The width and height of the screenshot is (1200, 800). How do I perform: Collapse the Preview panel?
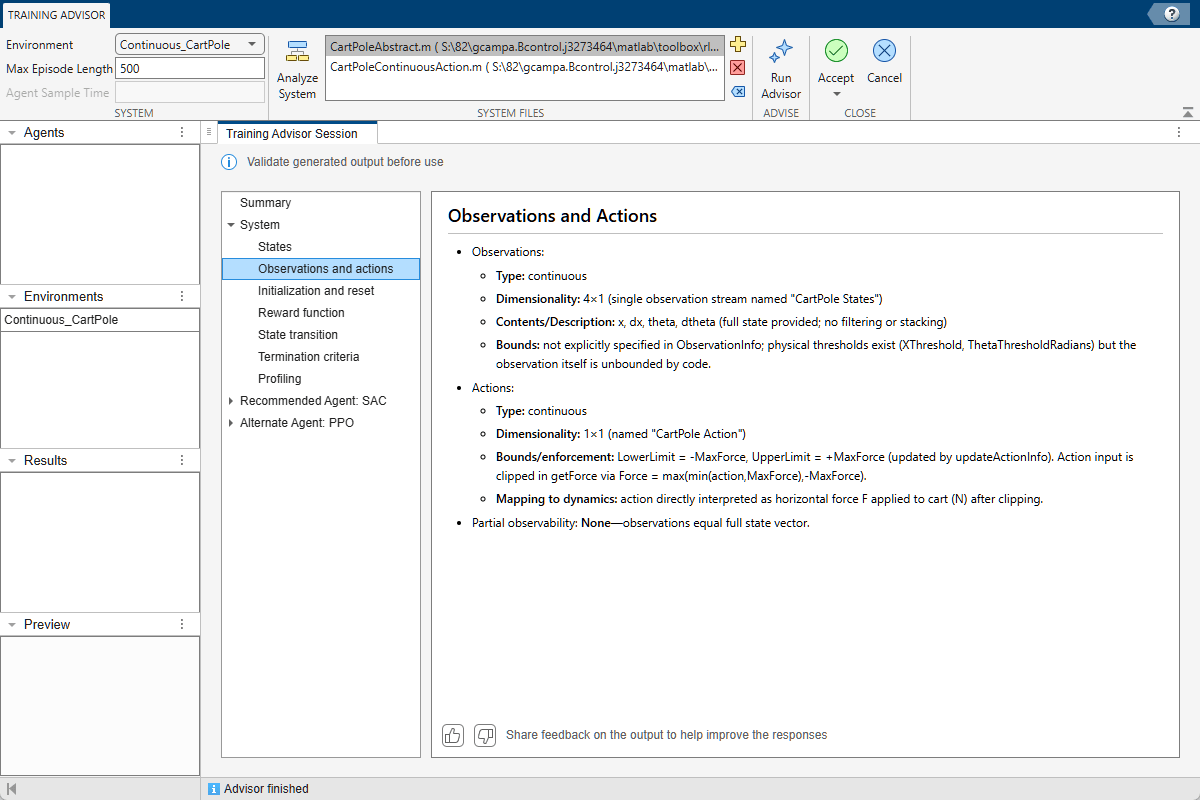point(11,624)
